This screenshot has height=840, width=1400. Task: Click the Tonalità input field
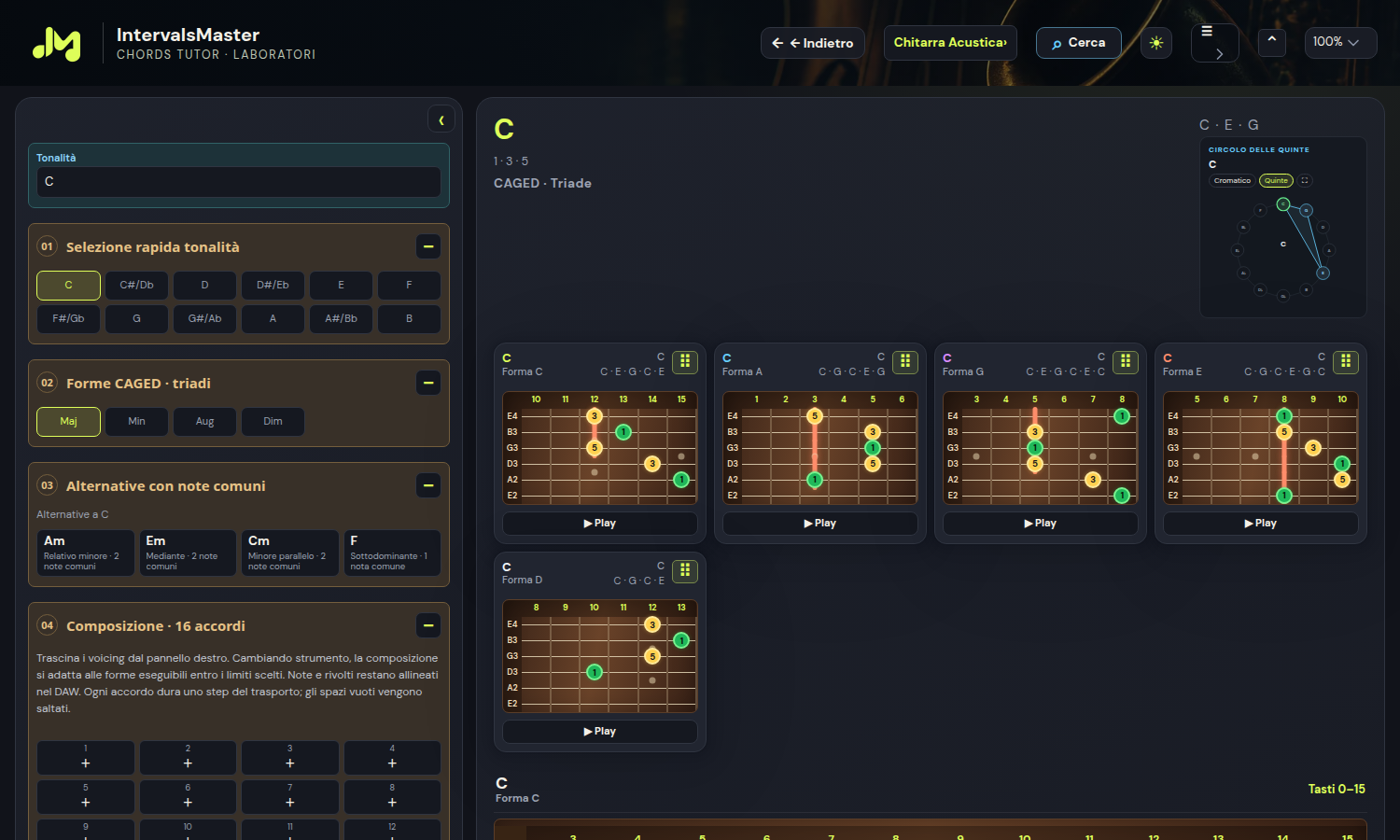pos(239,182)
